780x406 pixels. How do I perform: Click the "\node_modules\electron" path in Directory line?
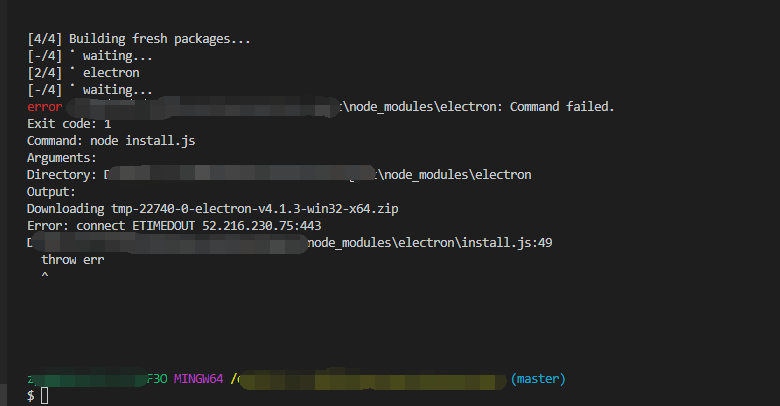(x=453, y=175)
